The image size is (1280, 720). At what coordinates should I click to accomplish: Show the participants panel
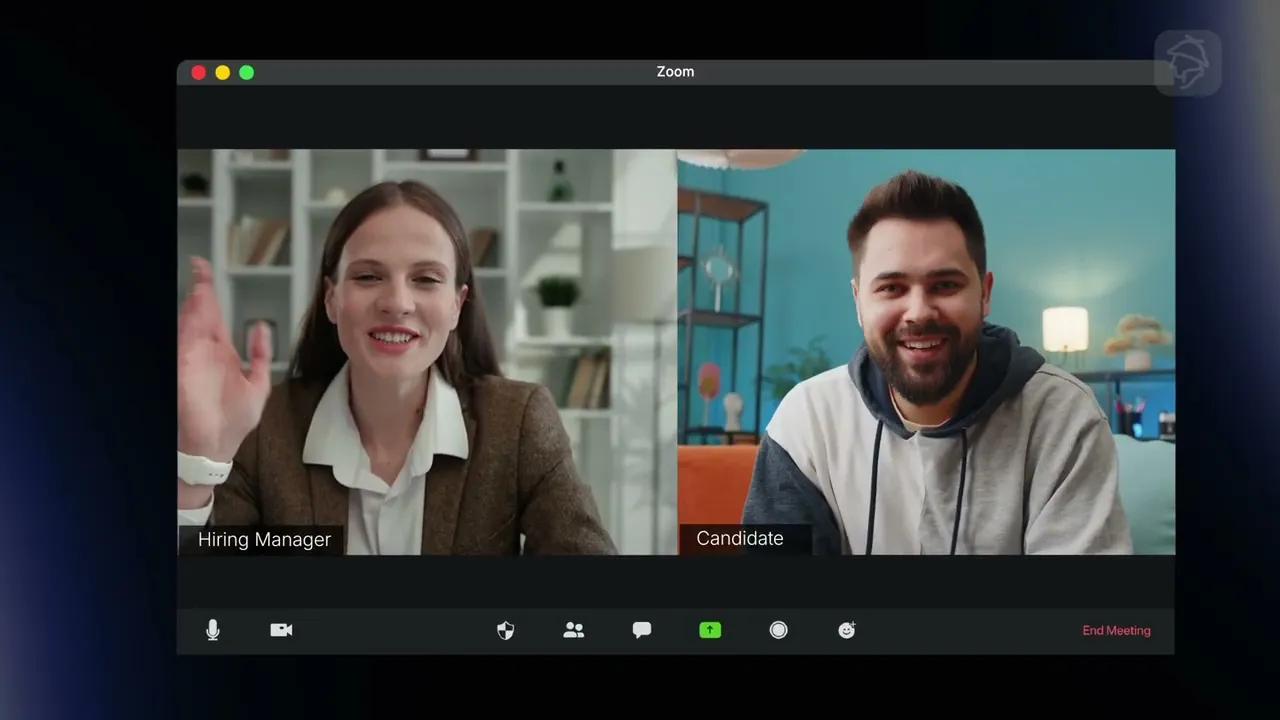point(574,630)
